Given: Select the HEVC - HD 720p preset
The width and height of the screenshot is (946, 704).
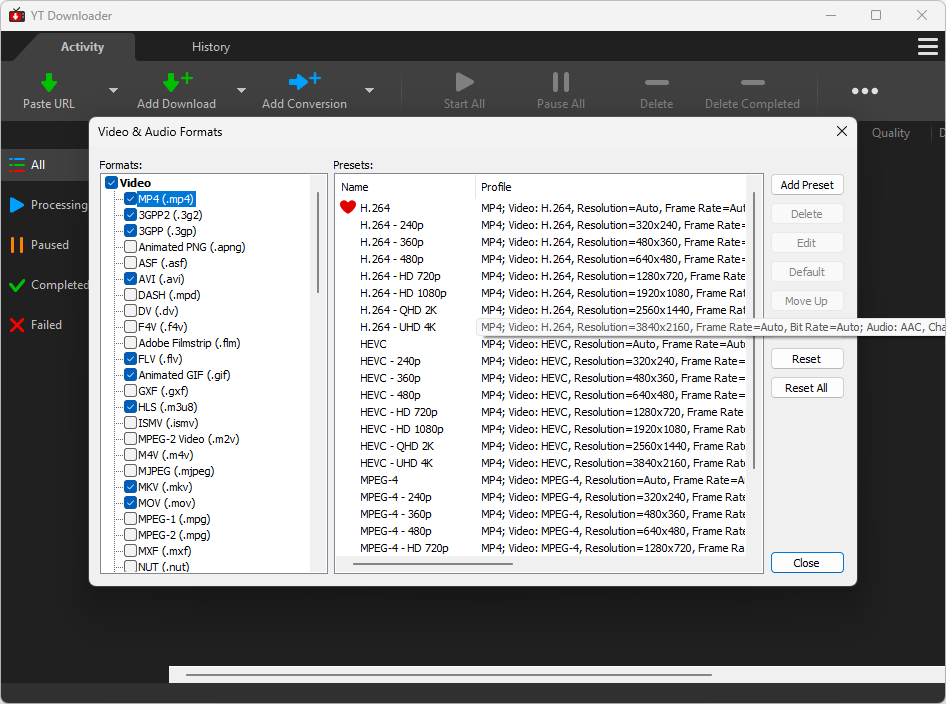Looking at the screenshot, I should [399, 412].
